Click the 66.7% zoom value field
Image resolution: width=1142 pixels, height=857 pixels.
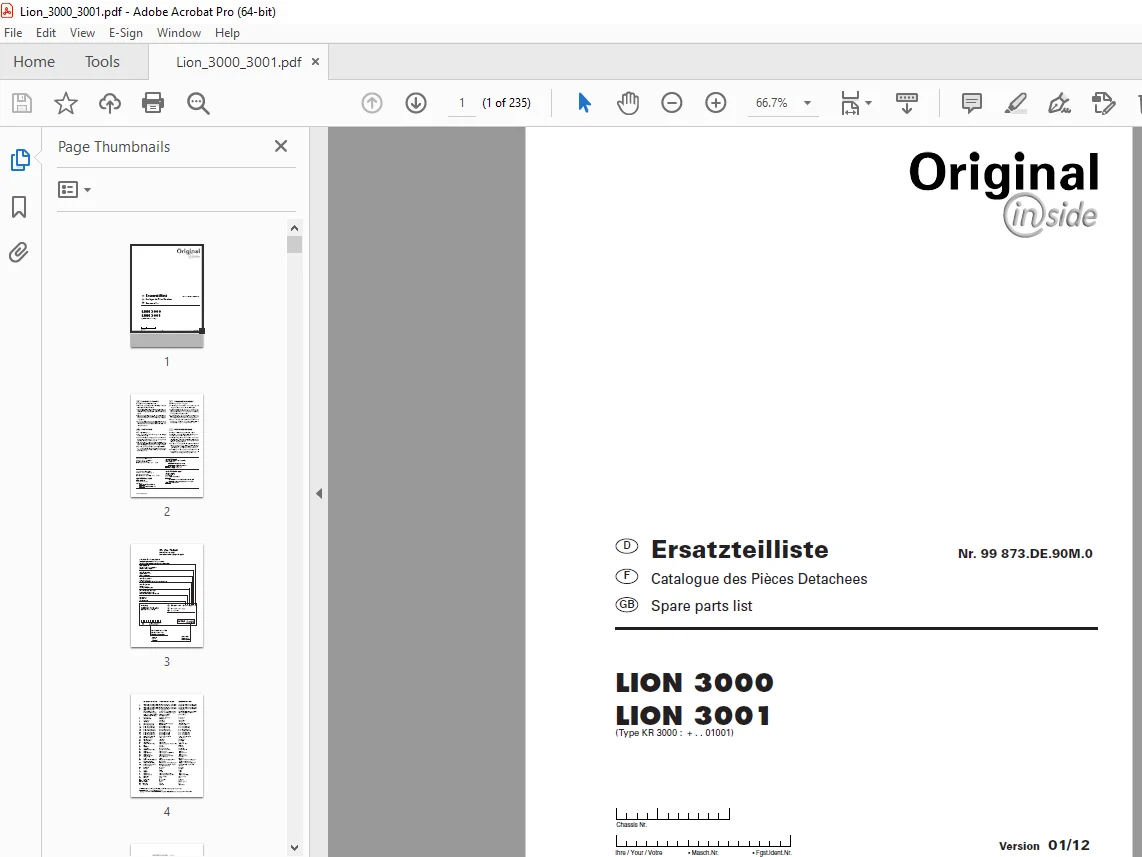coord(772,103)
